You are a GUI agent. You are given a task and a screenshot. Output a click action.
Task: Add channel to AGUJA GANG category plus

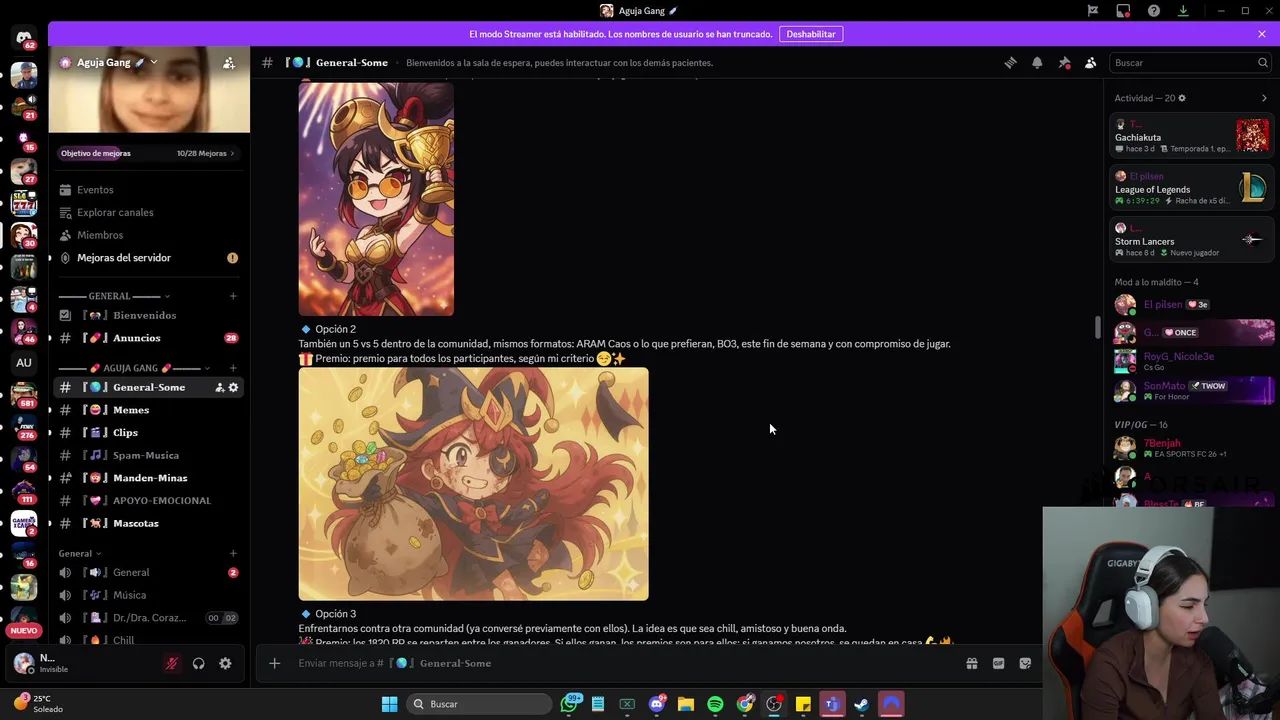point(233,368)
